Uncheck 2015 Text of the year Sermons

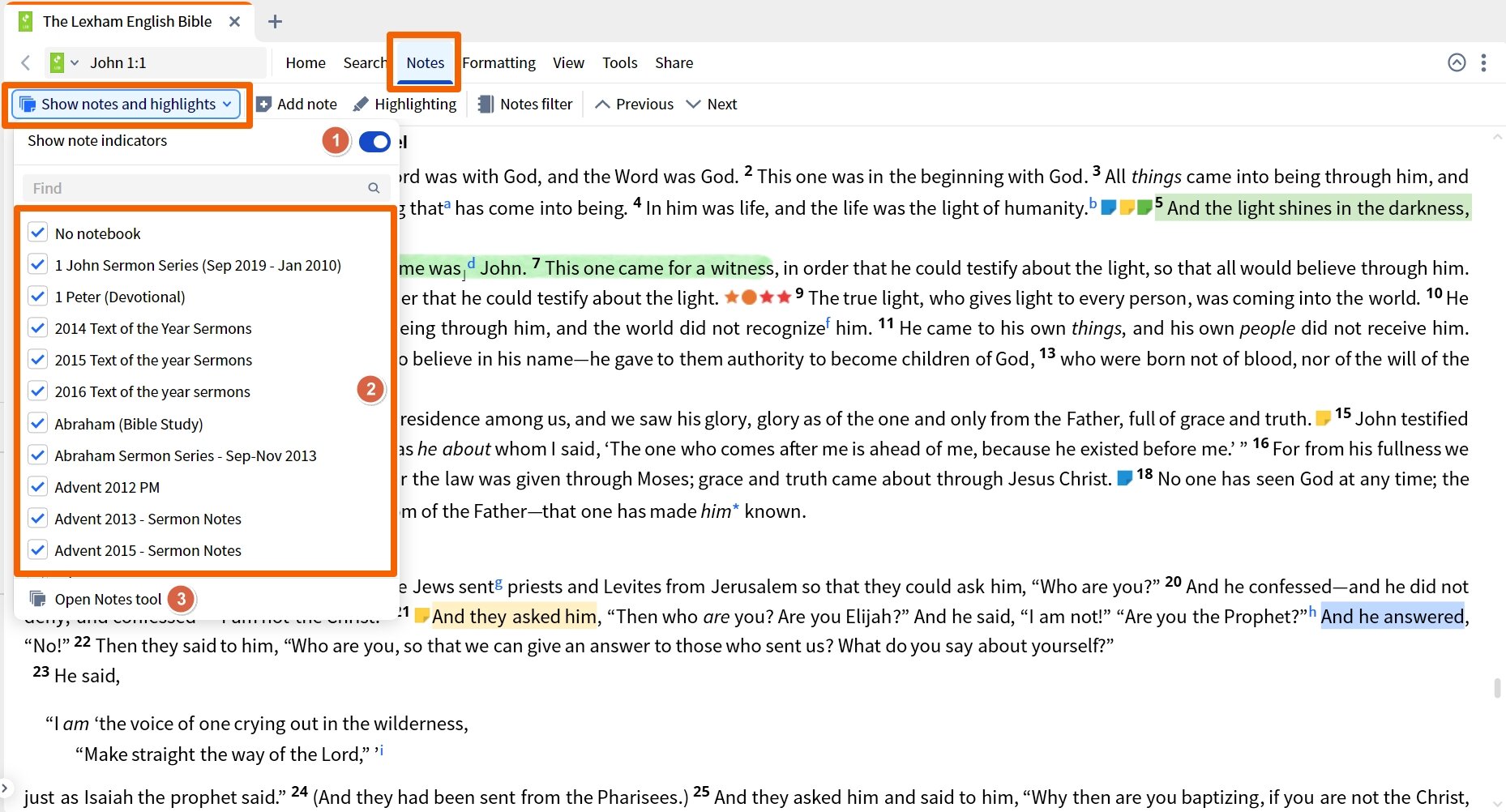(37, 359)
